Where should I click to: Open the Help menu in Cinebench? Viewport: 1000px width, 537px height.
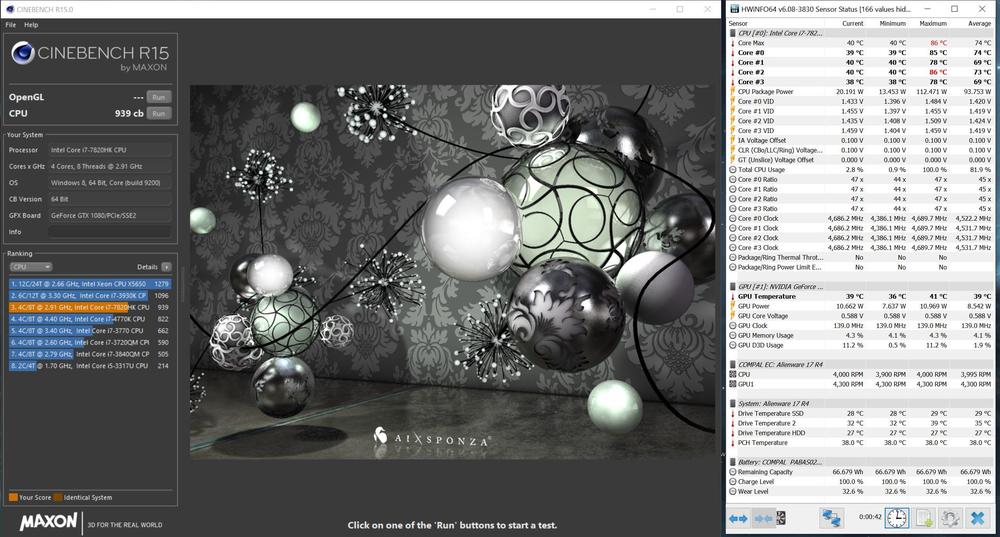pos(31,24)
